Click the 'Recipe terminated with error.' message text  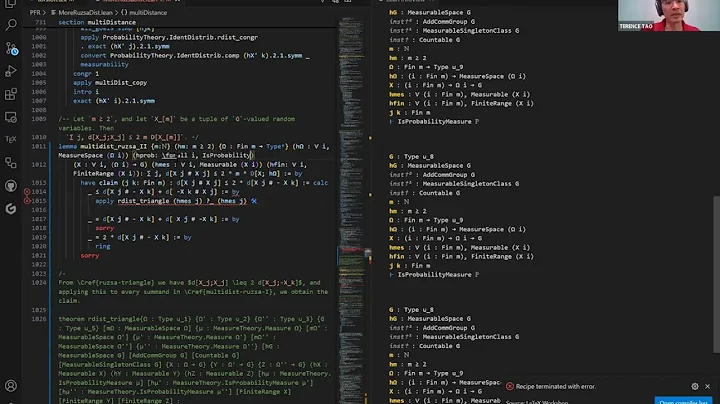[x=556, y=387]
